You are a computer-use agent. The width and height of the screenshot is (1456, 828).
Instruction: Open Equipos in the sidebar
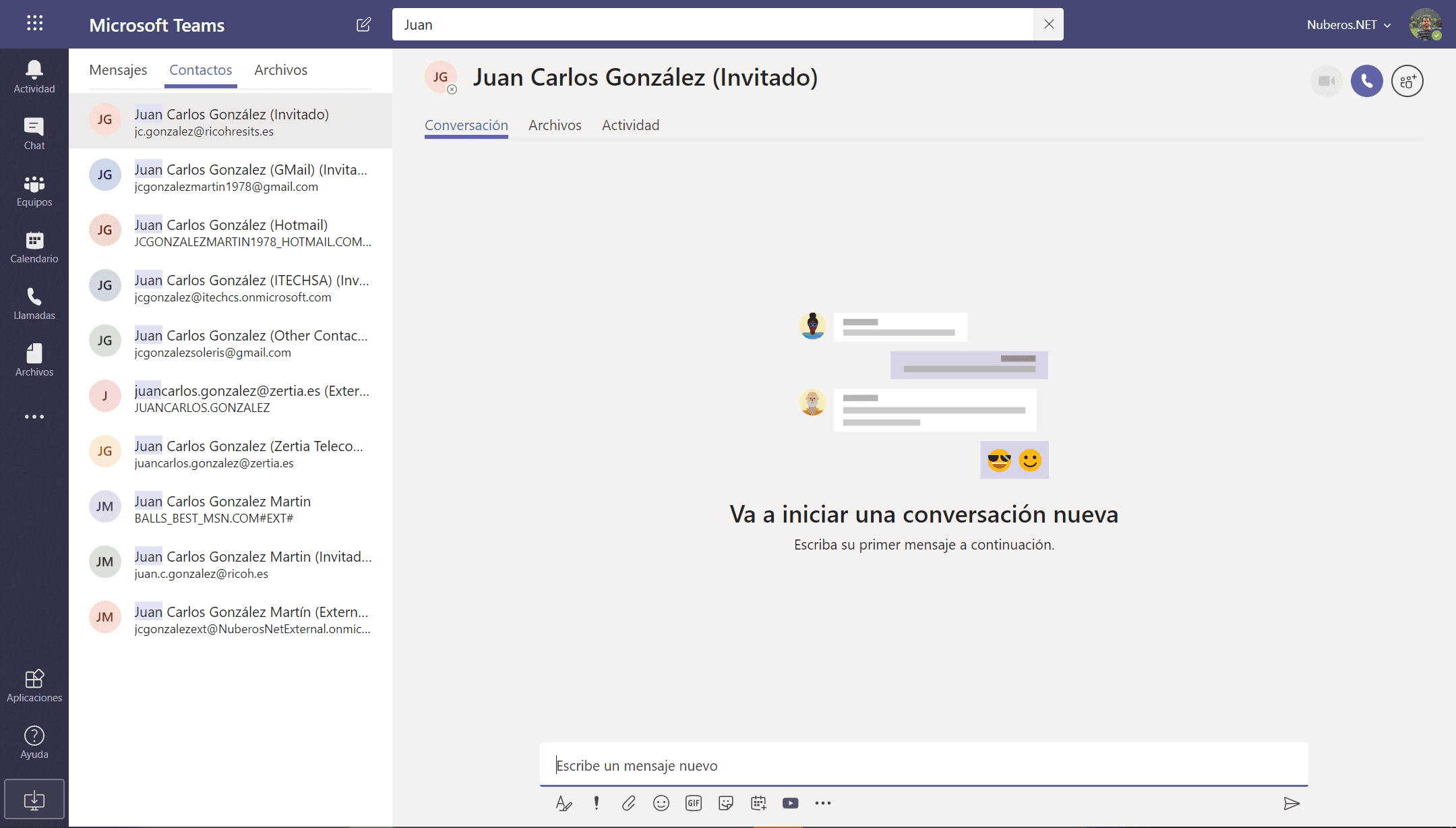point(34,190)
